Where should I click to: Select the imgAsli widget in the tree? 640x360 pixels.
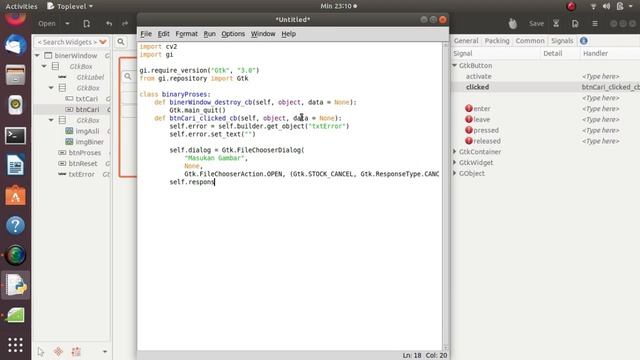[x=87, y=131]
